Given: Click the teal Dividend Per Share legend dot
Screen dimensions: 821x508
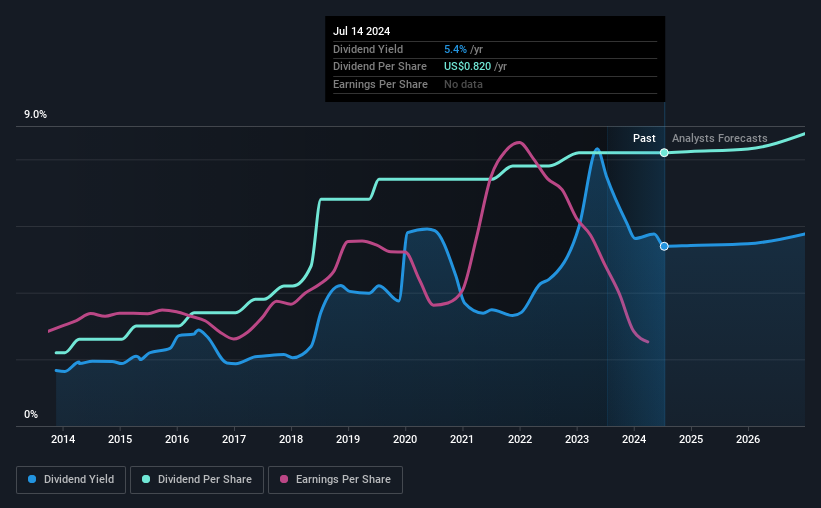Looking at the screenshot, I should point(146,479).
